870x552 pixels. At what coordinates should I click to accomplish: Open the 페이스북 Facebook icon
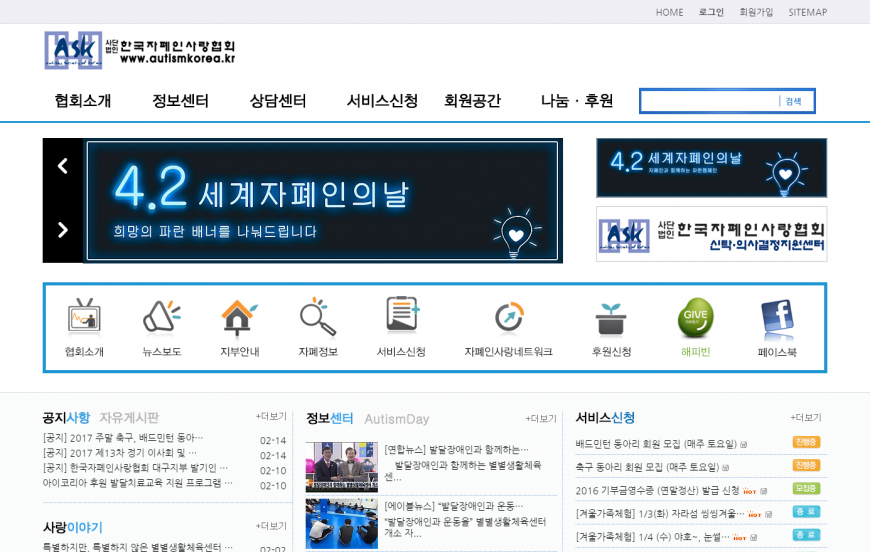pos(777,317)
